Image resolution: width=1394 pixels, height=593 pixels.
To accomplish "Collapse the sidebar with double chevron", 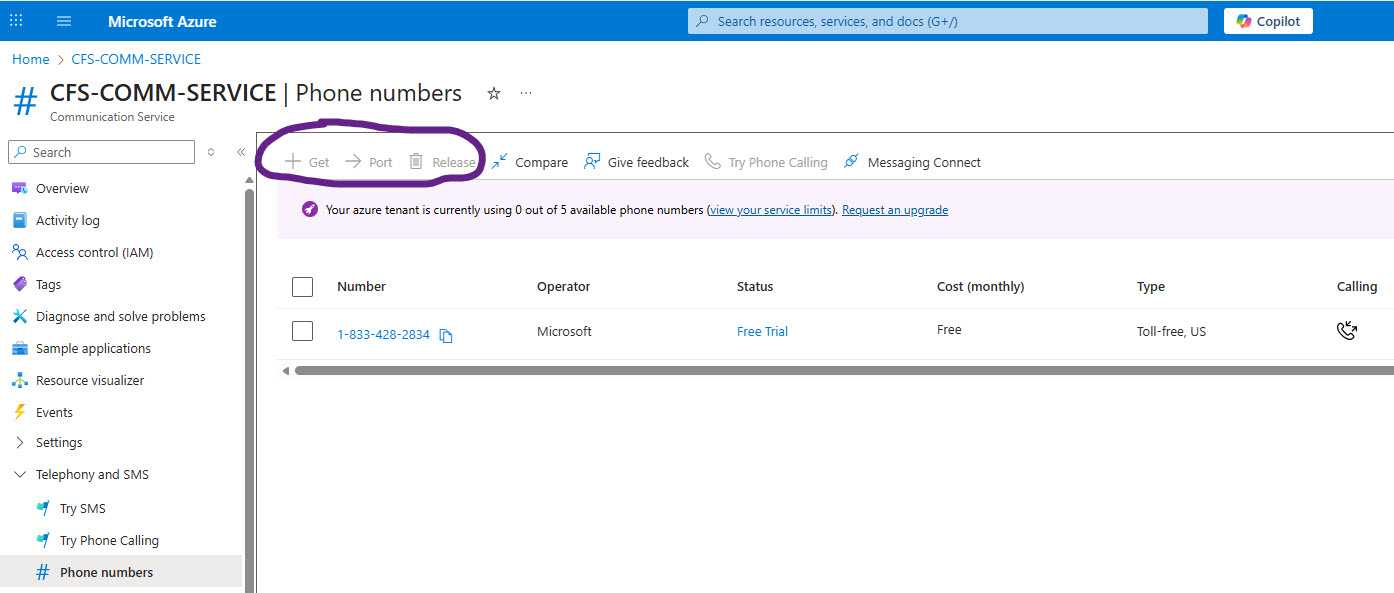I will tap(240, 152).
